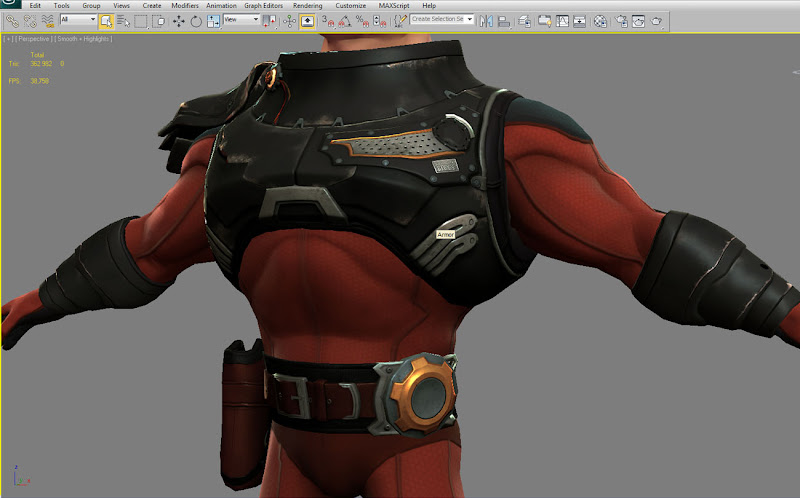Expand the 'View' reference coordinate dropdown
The height and width of the screenshot is (498, 800).
pos(239,20)
